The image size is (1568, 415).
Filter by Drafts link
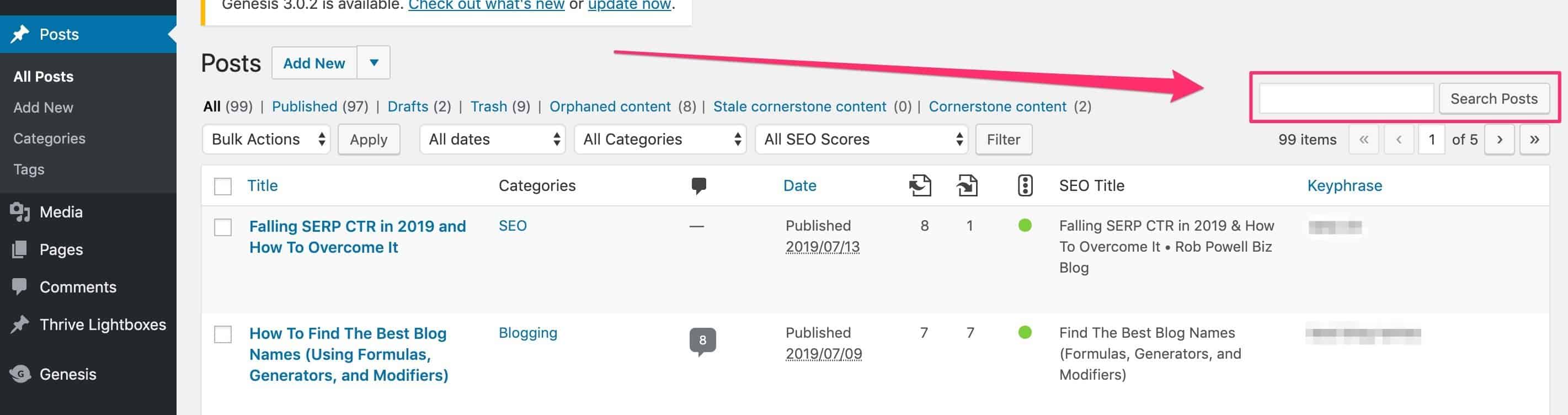pyautogui.click(x=408, y=107)
